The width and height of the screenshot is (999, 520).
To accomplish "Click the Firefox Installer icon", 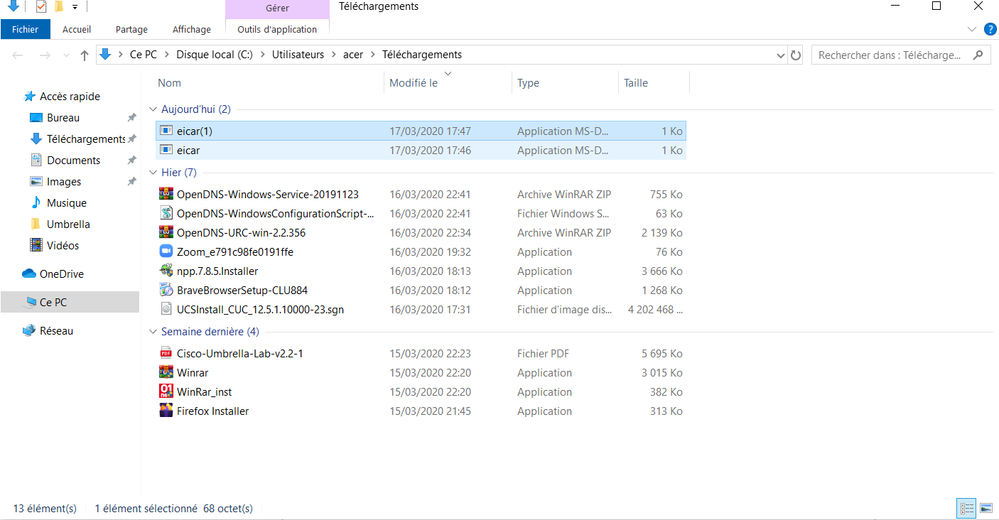I will [166, 410].
